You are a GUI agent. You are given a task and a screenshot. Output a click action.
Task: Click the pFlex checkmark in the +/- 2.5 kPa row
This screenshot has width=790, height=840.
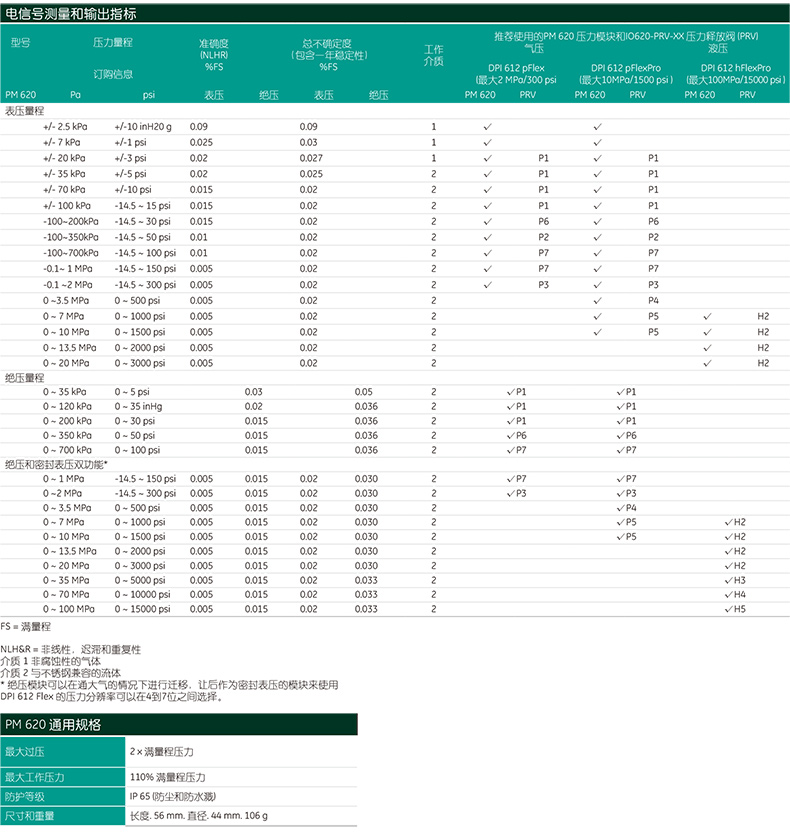click(487, 127)
